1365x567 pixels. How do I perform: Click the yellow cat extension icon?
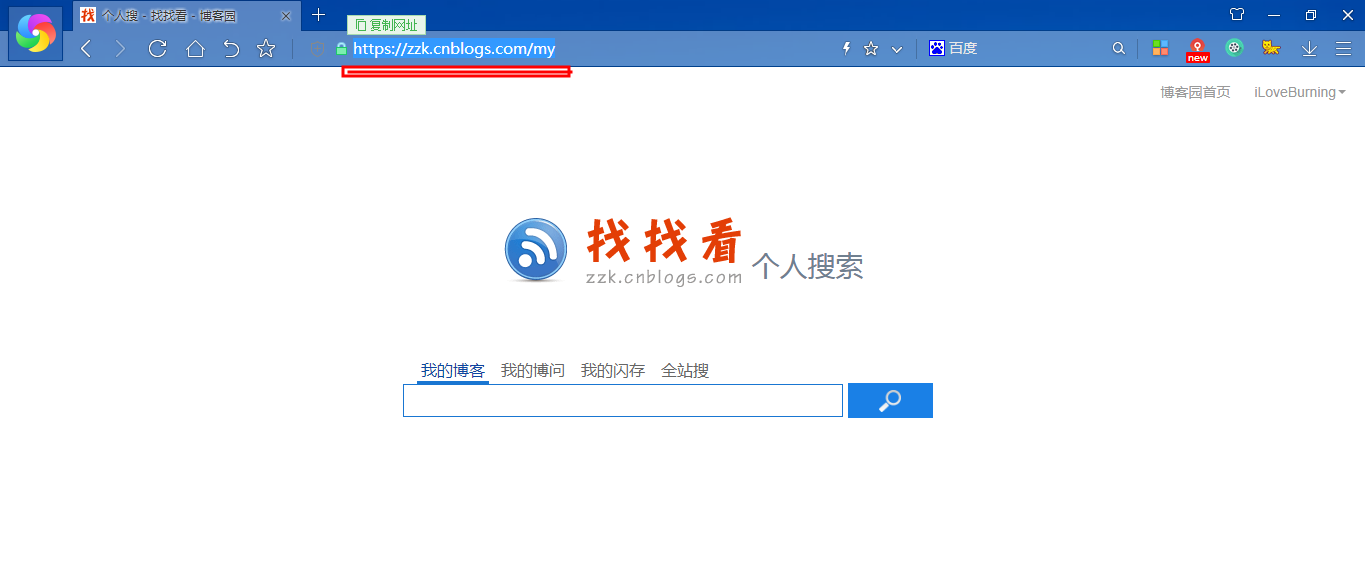pos(1271,48)
